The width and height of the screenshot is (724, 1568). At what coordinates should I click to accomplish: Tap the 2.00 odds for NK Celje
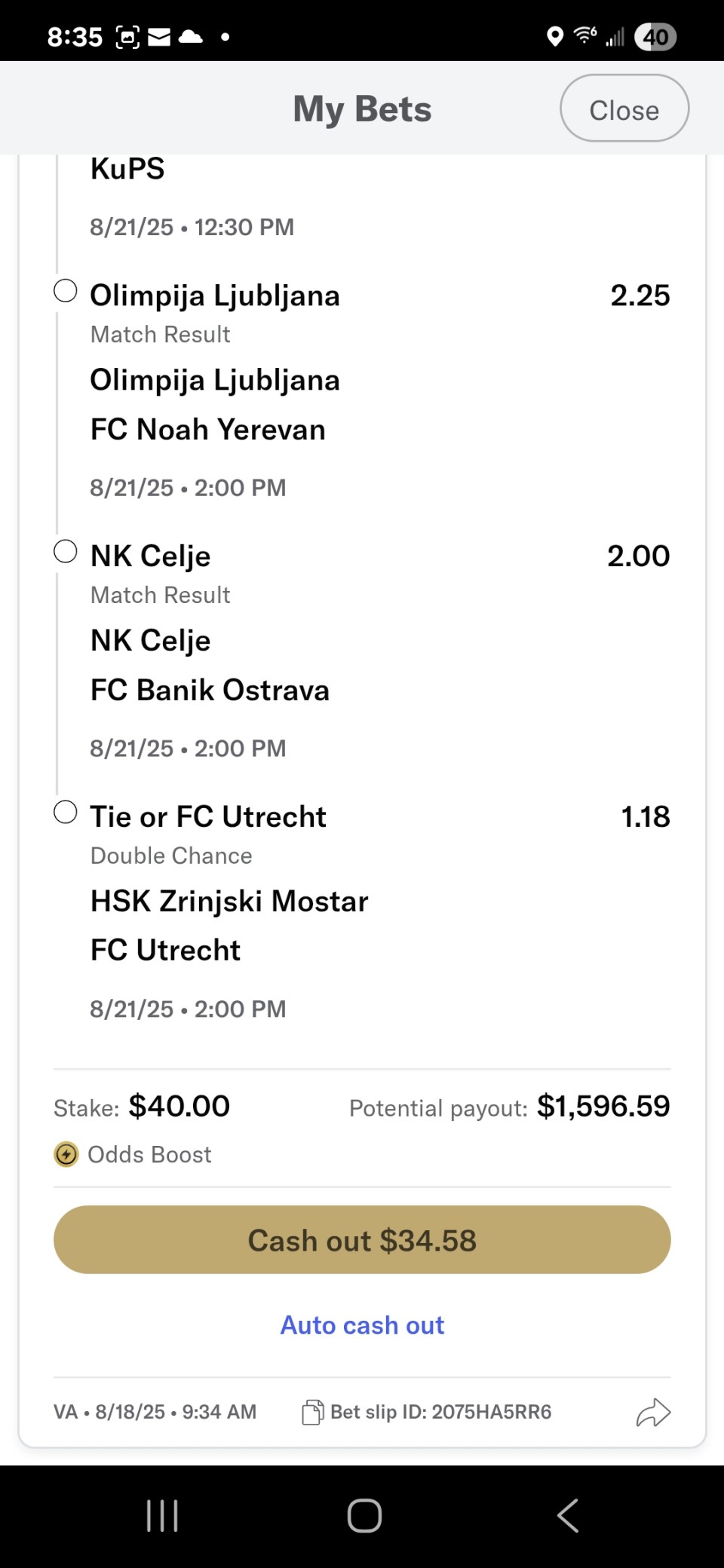tap(638, 556)
